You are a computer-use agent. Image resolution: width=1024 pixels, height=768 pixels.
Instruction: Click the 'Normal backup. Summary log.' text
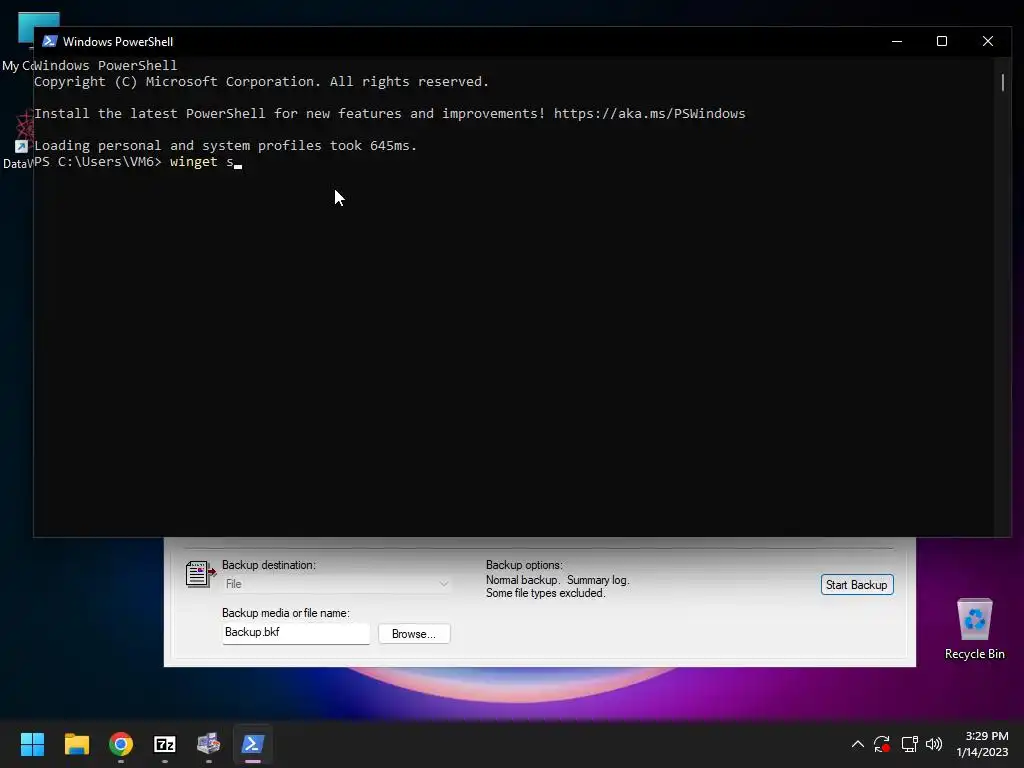557,580
